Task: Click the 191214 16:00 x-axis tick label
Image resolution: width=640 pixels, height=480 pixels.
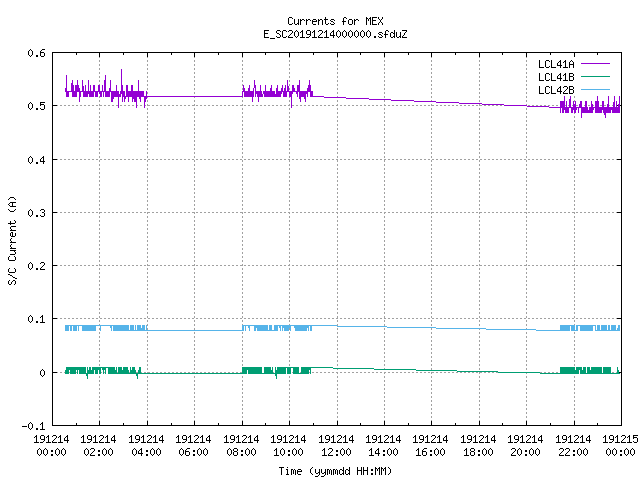Action: coord(431,446)
